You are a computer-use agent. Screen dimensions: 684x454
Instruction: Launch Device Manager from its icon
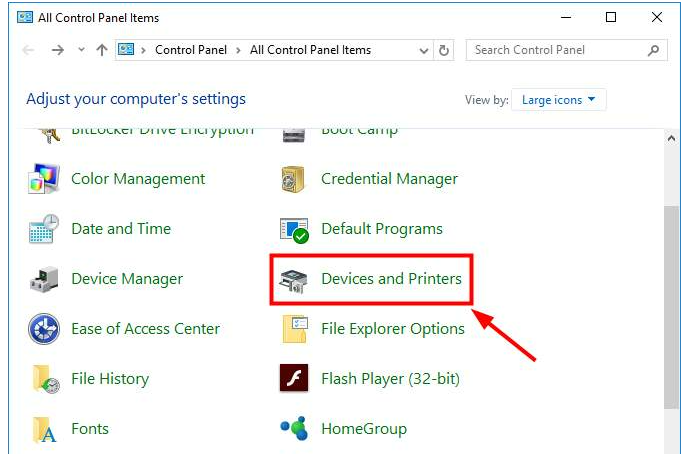coord(45,280)
